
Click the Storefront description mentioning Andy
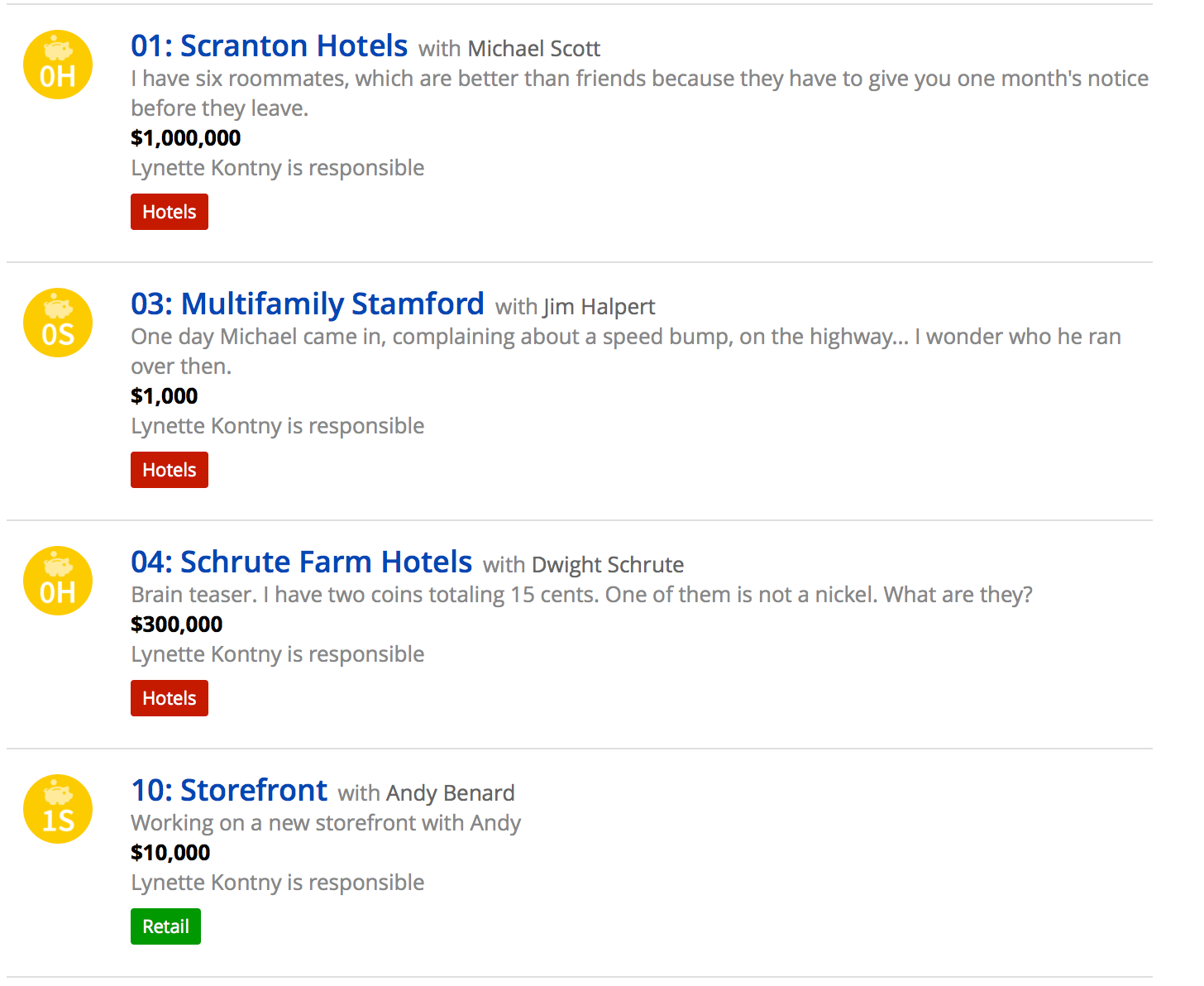coord(326,823)
